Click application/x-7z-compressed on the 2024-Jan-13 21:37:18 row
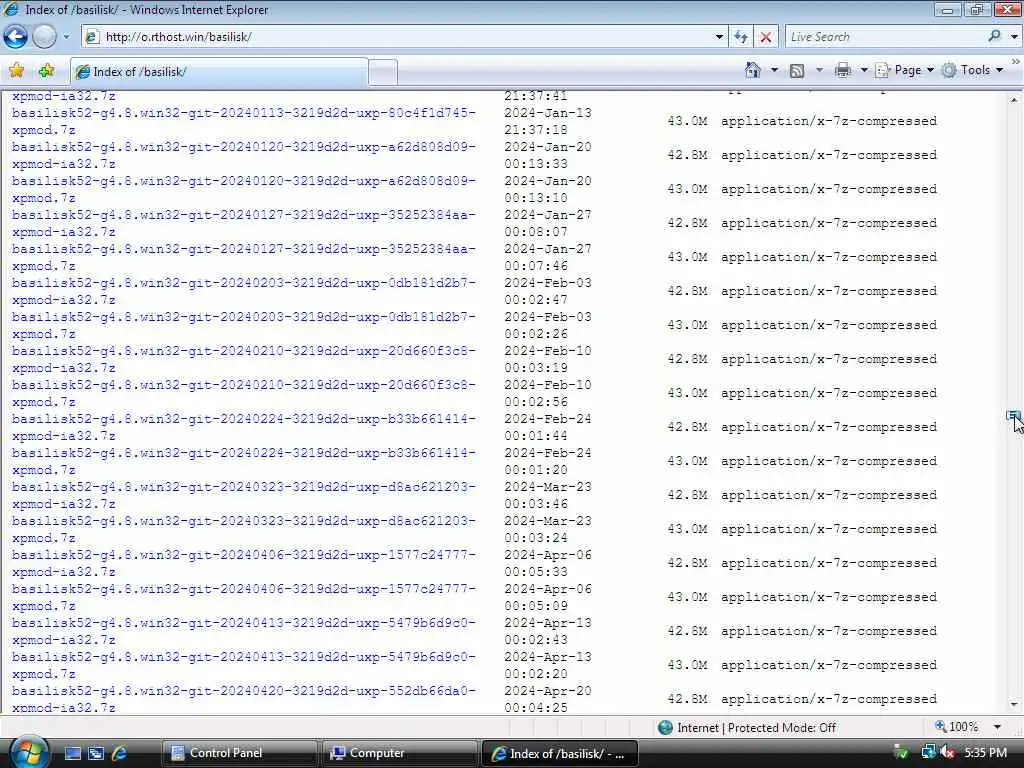Viewport: 1024px width, 768px height. point(829,121)
